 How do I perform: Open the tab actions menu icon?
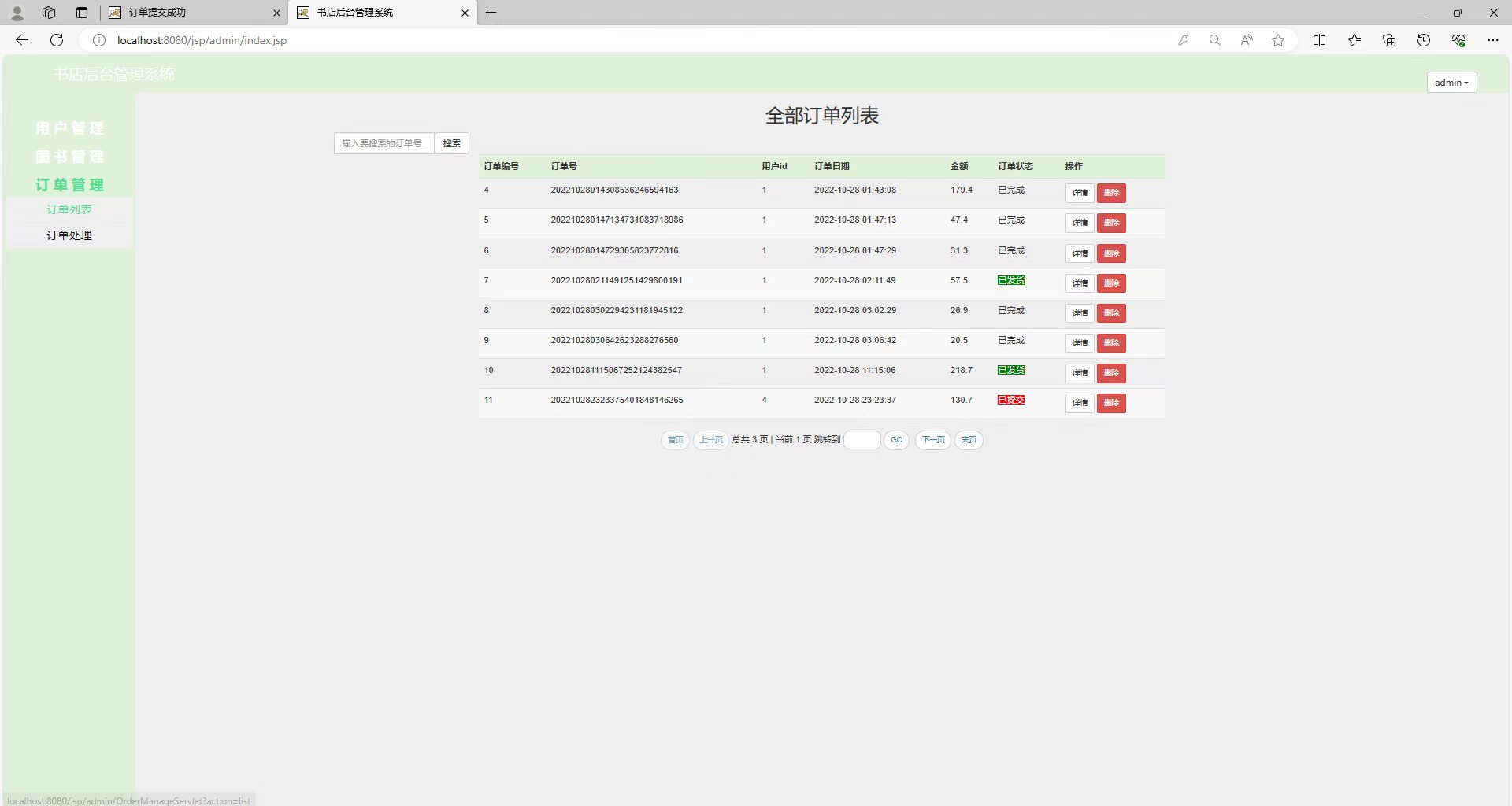(x=82, y=13)
